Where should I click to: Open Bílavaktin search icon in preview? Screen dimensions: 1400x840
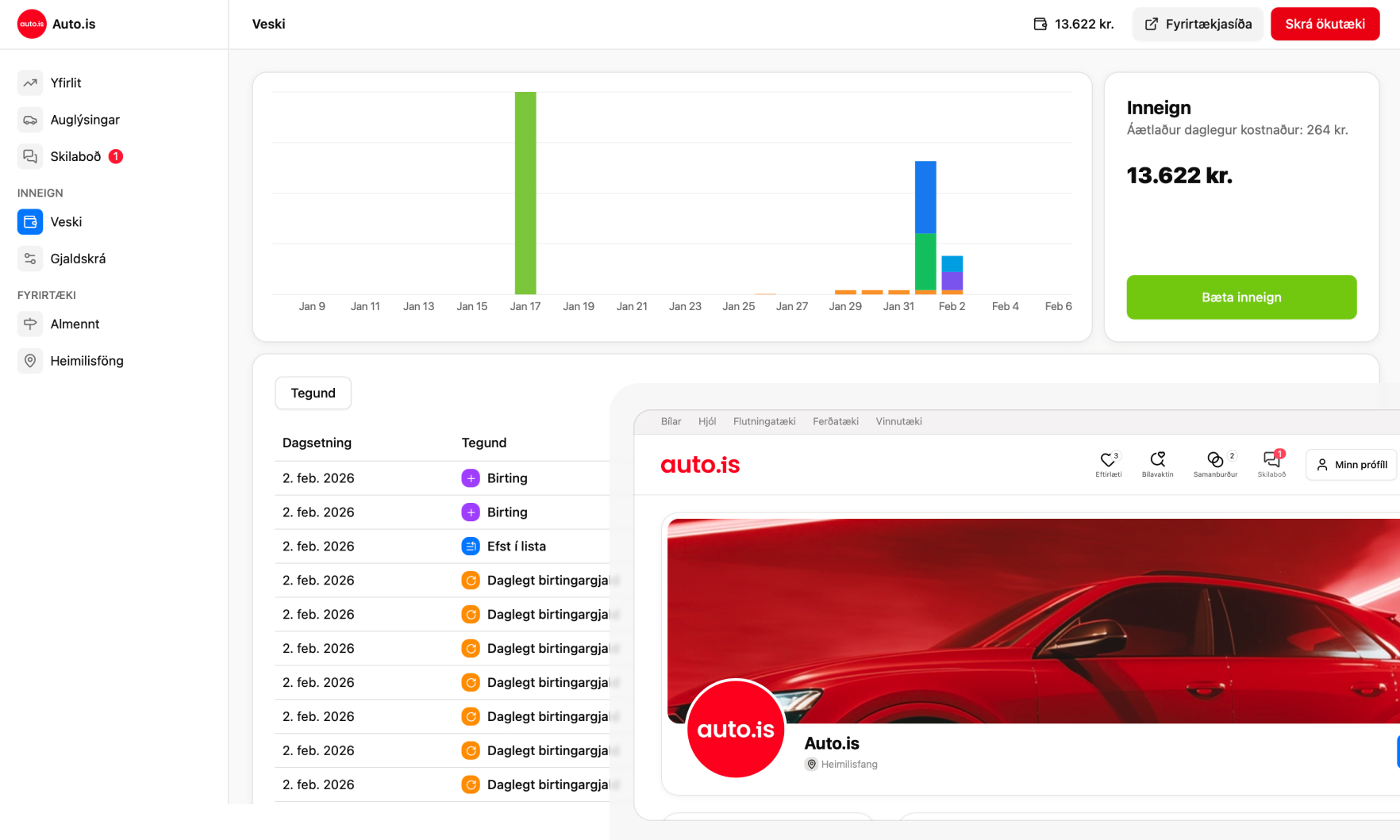1157,460
